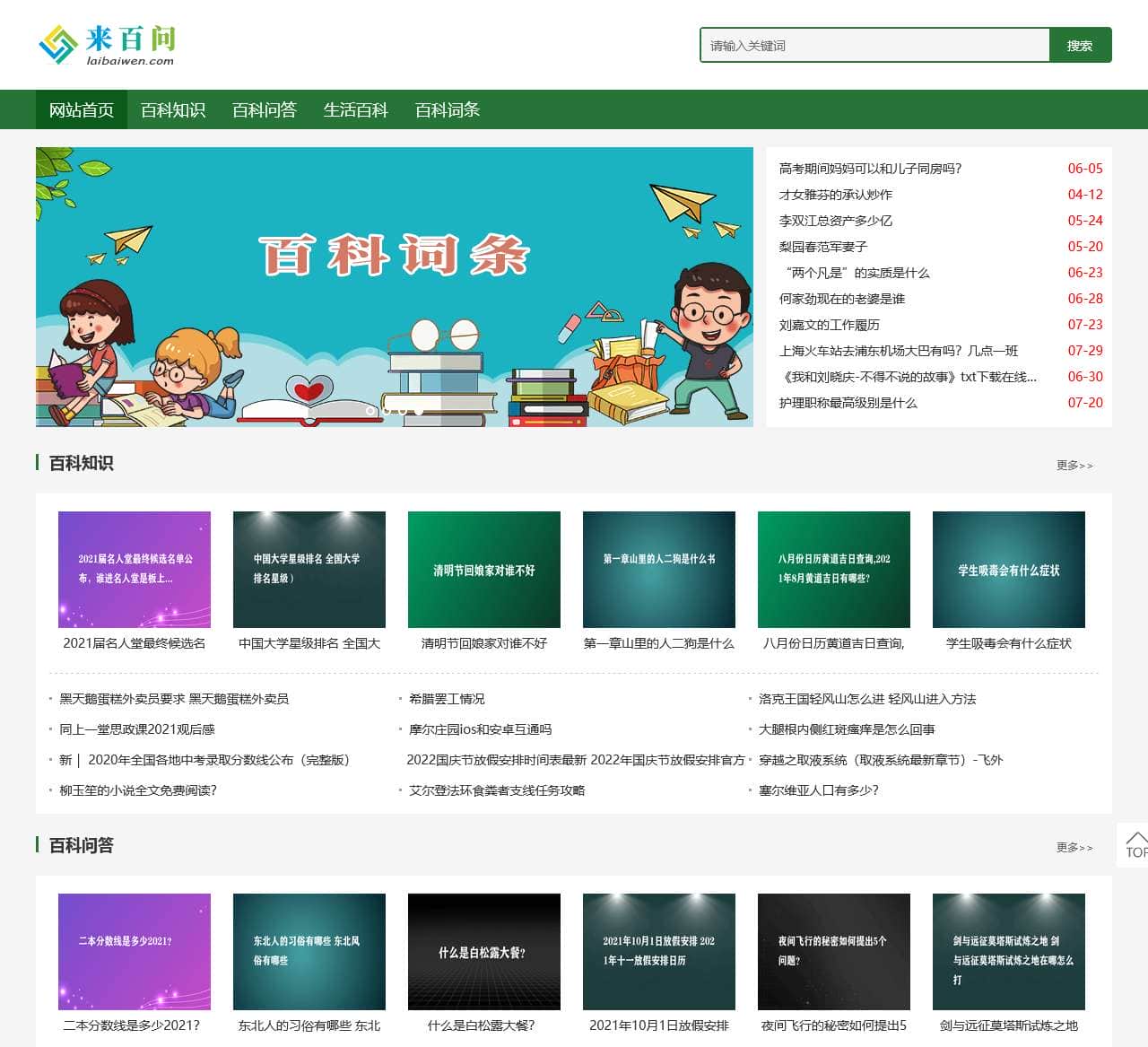Image resolution: width=1148 pixels, height=1047 pixels.
Task: Select the 百科问答 navigation item
Action: click(x=265, y=110)
